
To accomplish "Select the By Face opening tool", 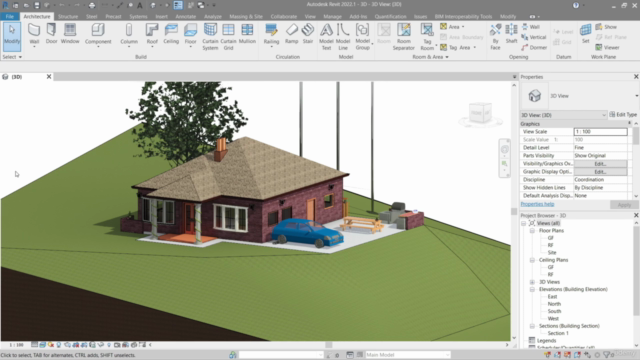I will (495, 37).
